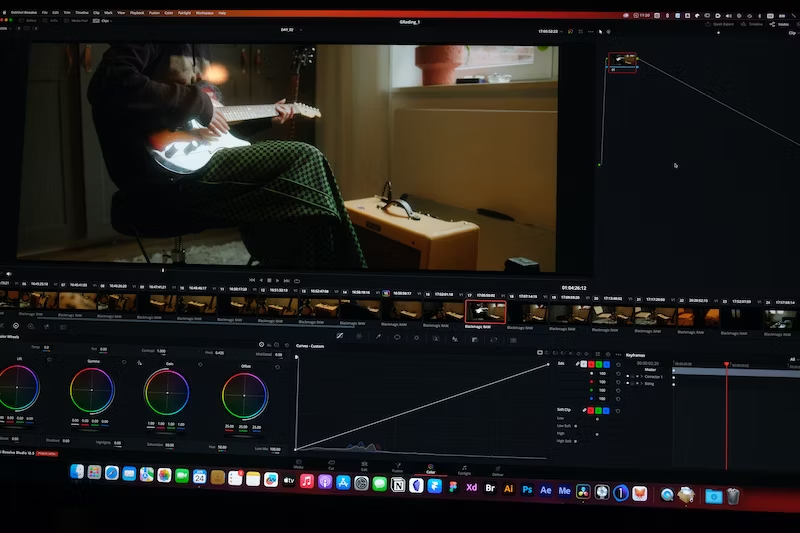Click the Gain wheel white point picker

pos(139,363)
